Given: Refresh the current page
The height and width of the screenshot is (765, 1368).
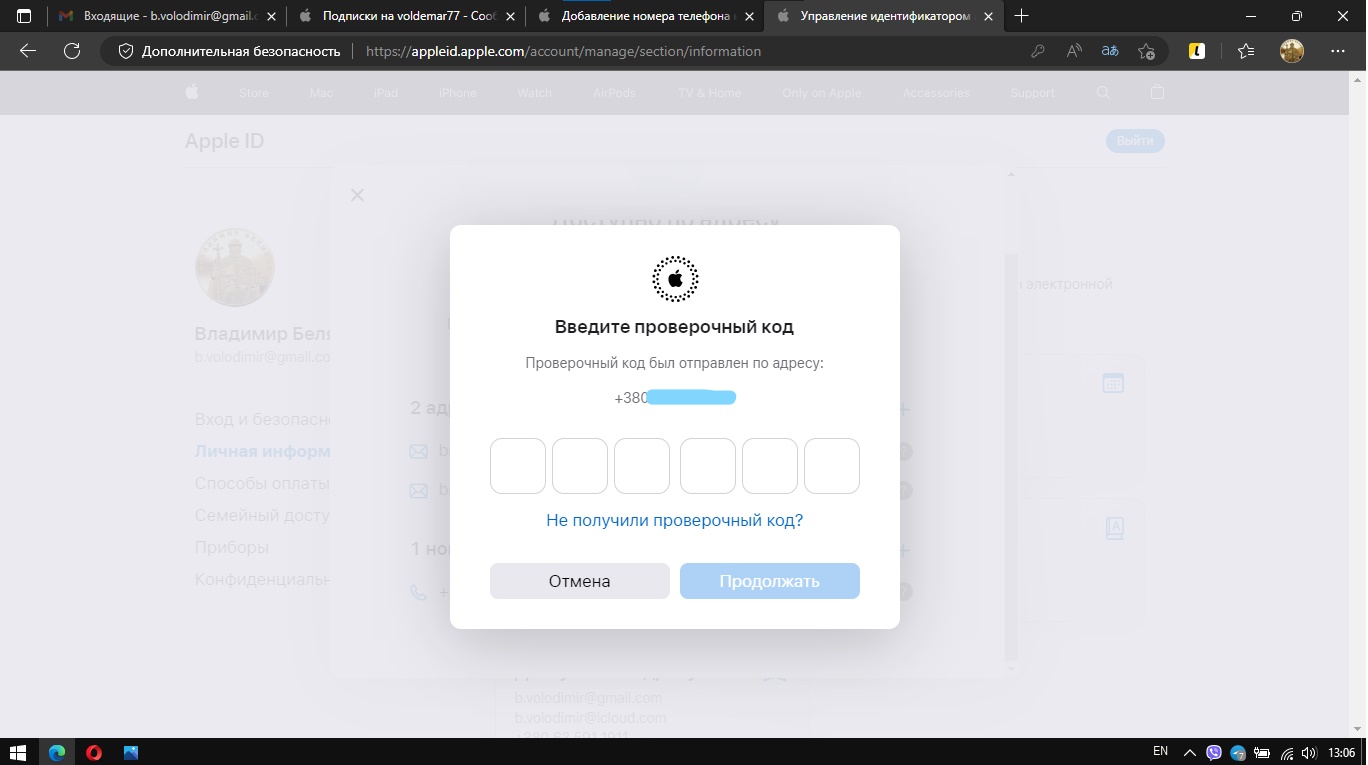Looking at the screenshot, I should [71, 51].
